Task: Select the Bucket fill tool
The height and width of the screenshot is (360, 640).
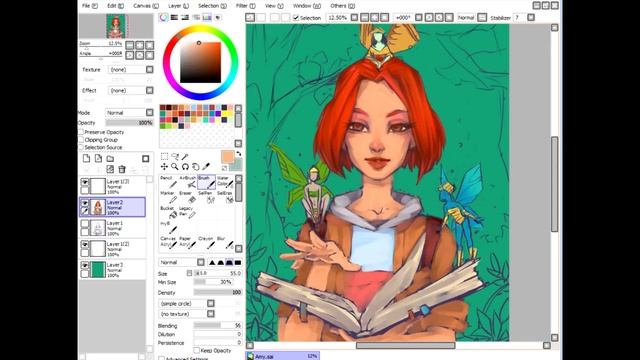Action: [169, 212]
